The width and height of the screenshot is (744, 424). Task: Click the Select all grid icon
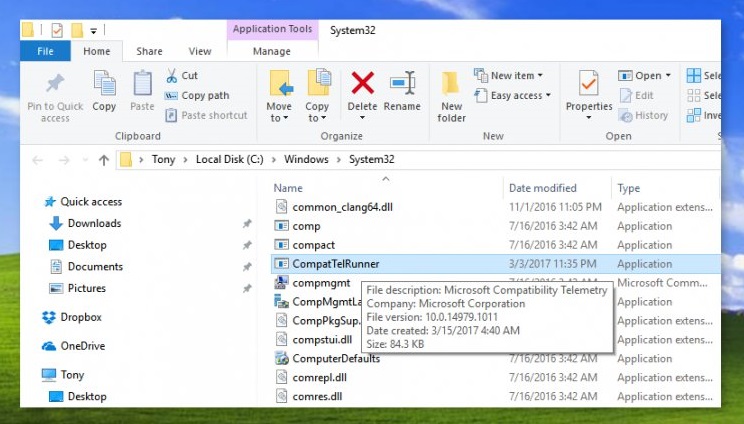click(694, 75)
